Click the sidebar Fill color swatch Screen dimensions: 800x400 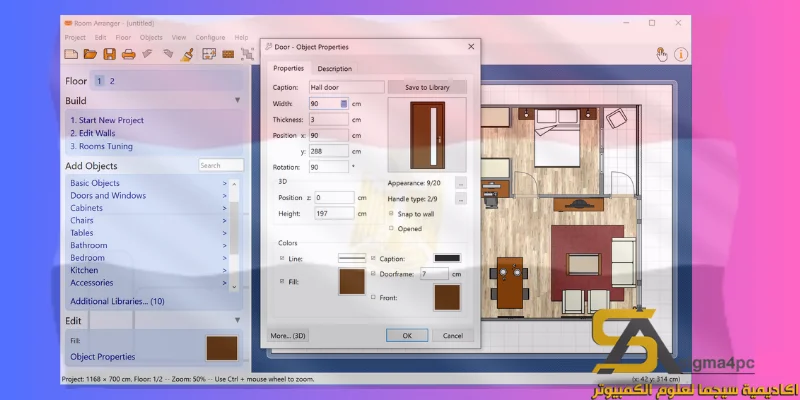[222, 348]
